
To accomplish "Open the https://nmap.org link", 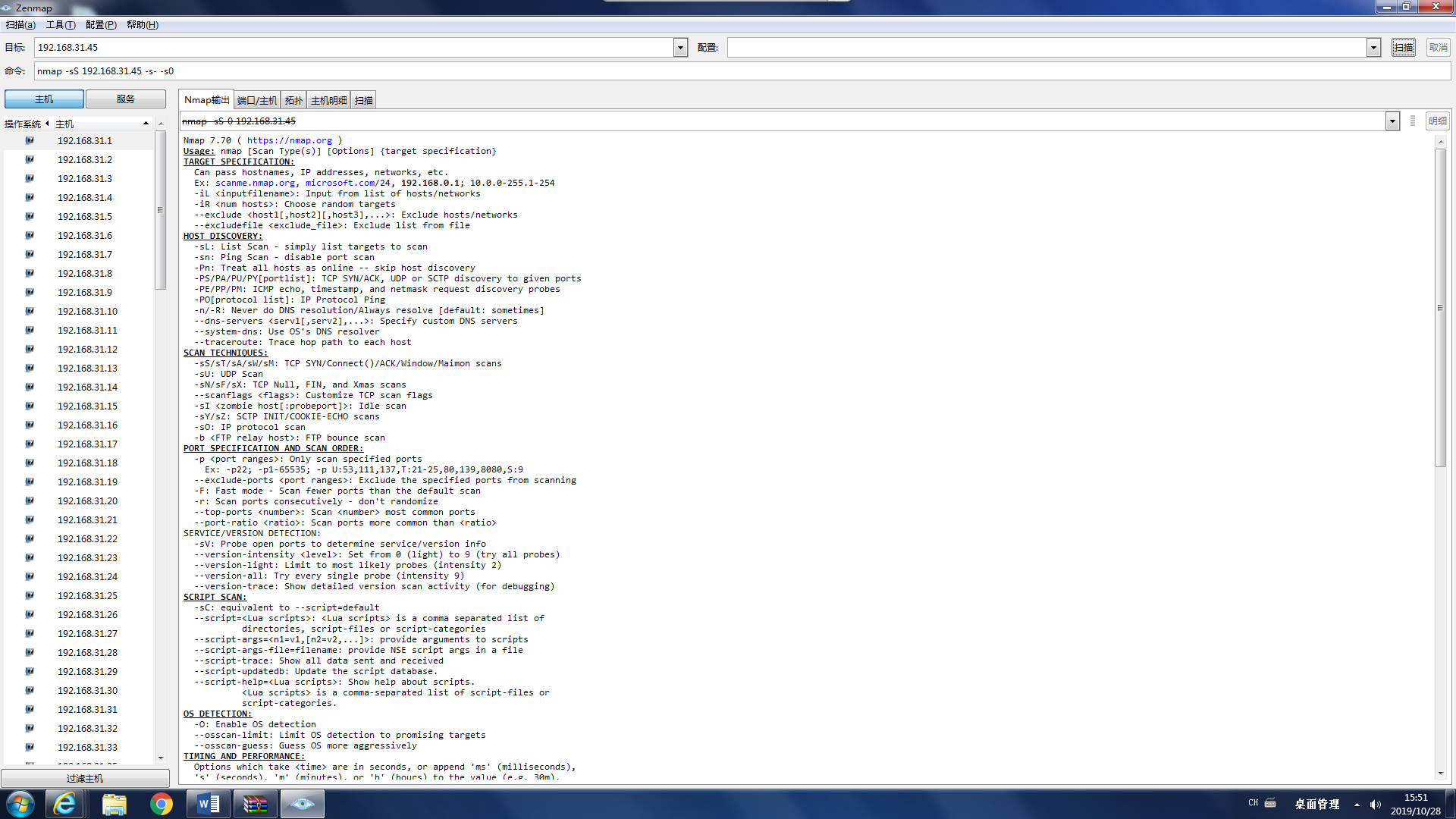I will (x=289, y=140).
